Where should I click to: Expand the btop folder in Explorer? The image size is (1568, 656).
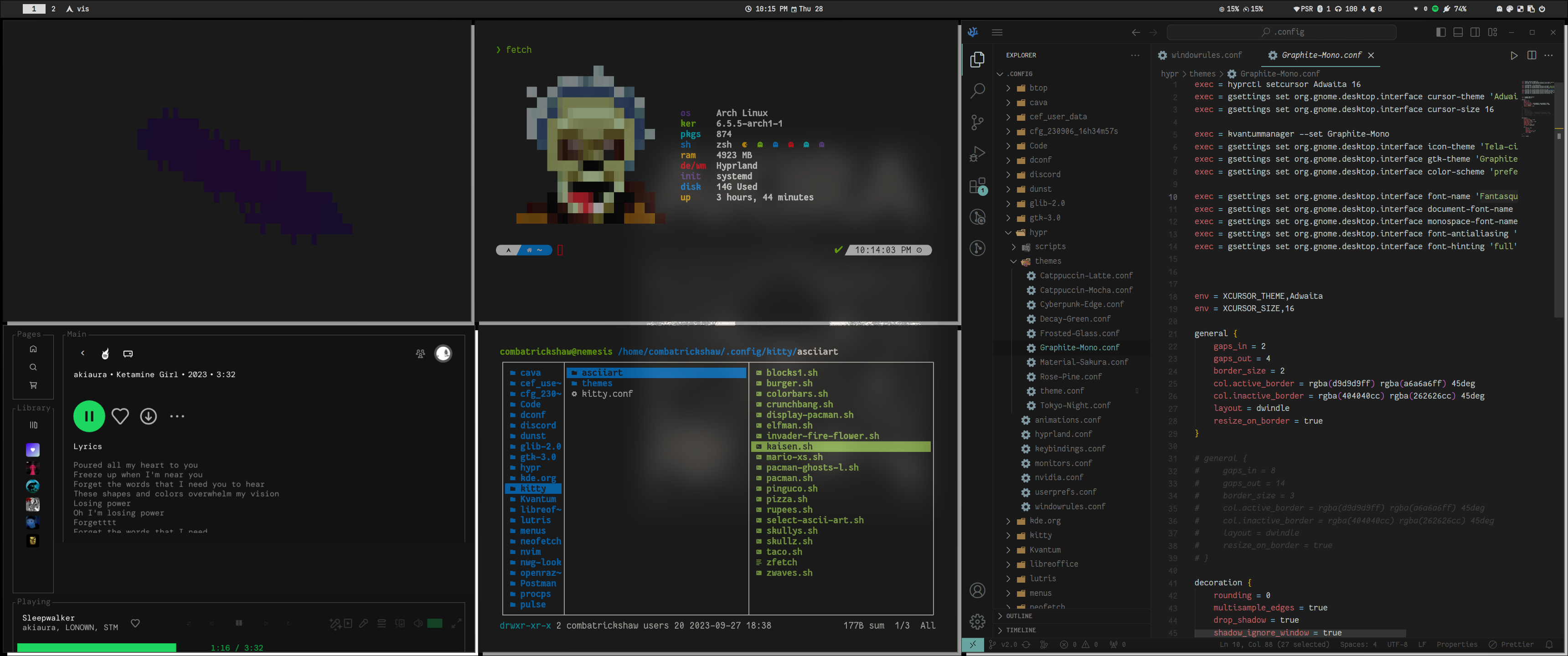1038,88
